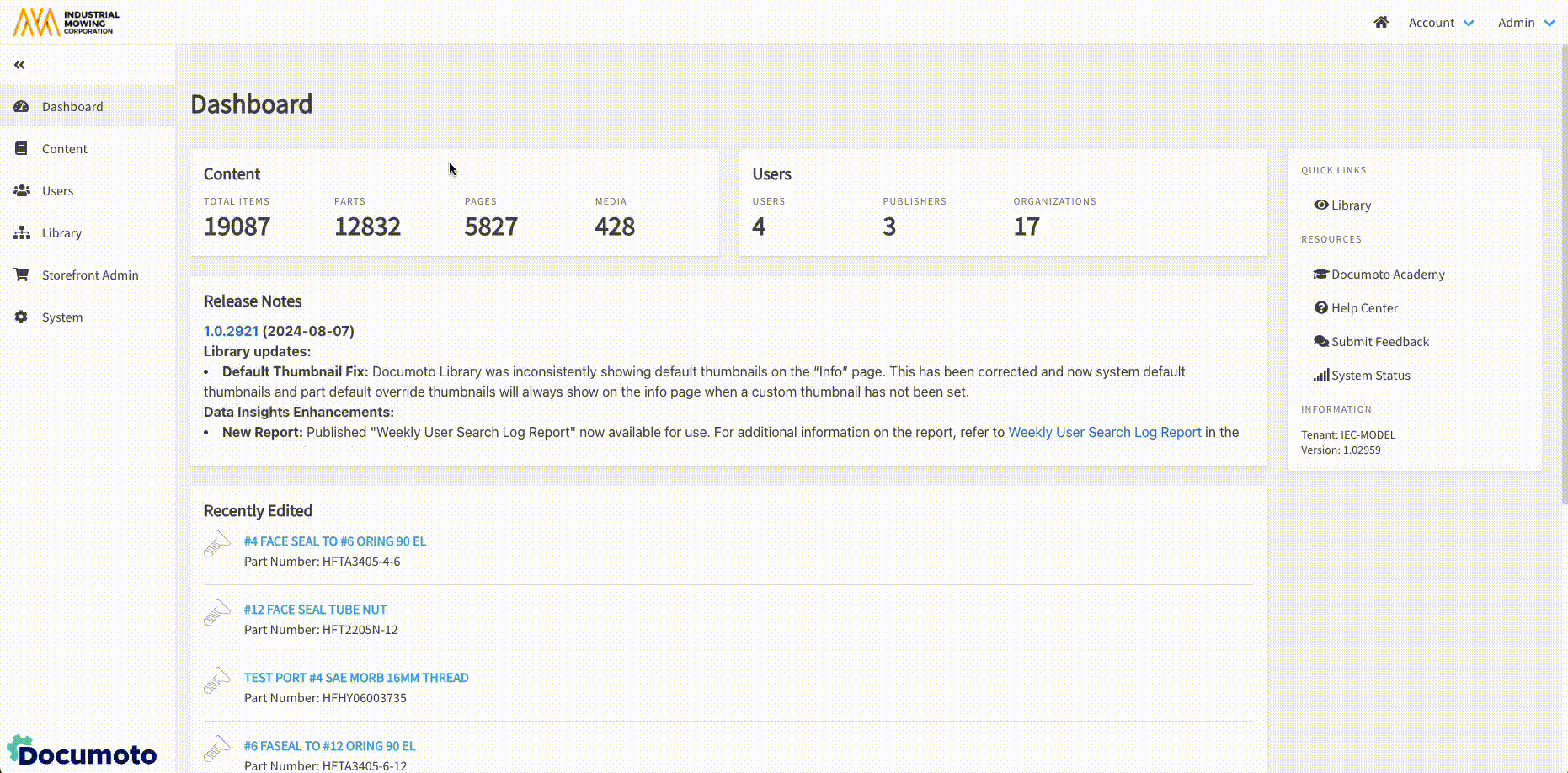The height and width of the screenshot is (773, 1568).
Task: Click the home icon in top bar
Action: tap(1381, 23)
